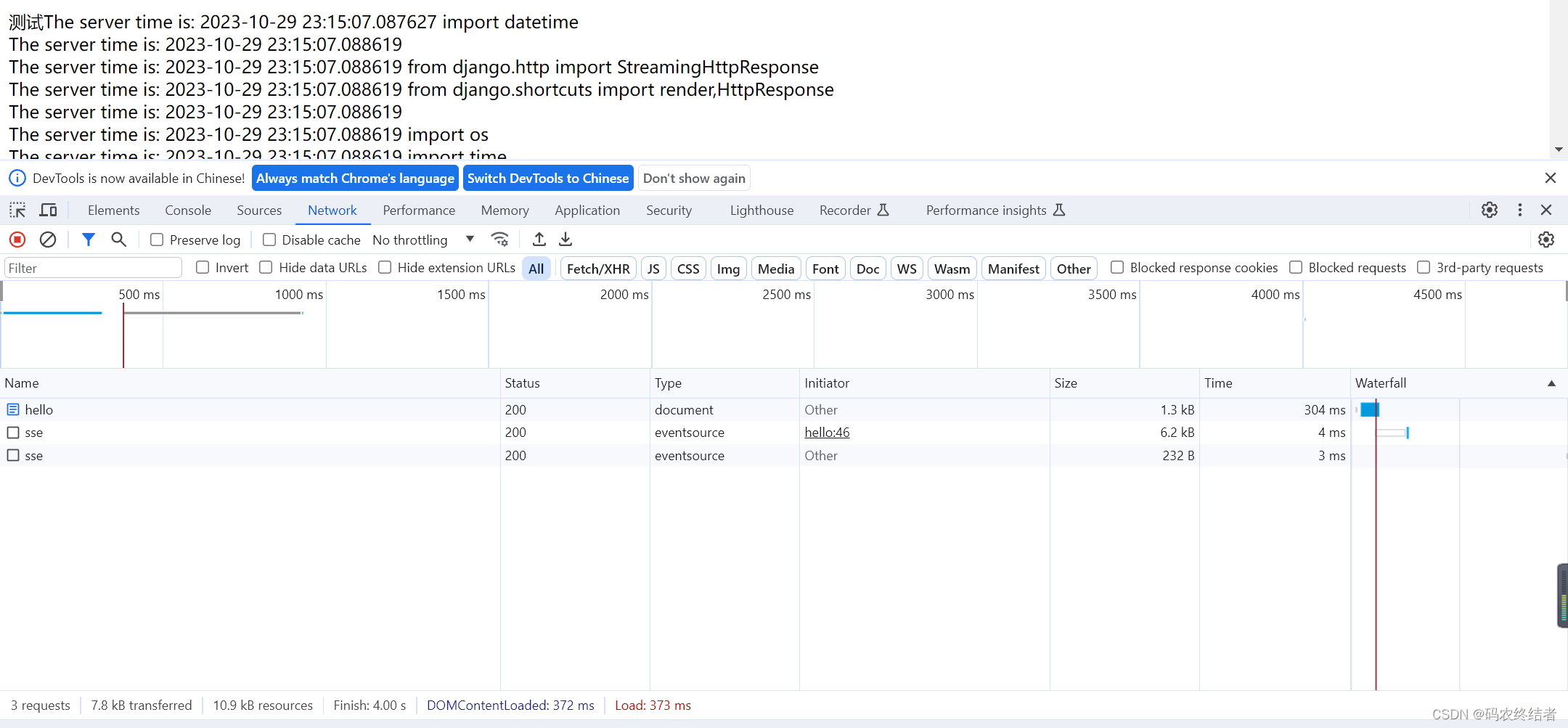This screenshot has height=728, width=1568.
Task: Export requests as HAR file
Action: coord(565,239)
